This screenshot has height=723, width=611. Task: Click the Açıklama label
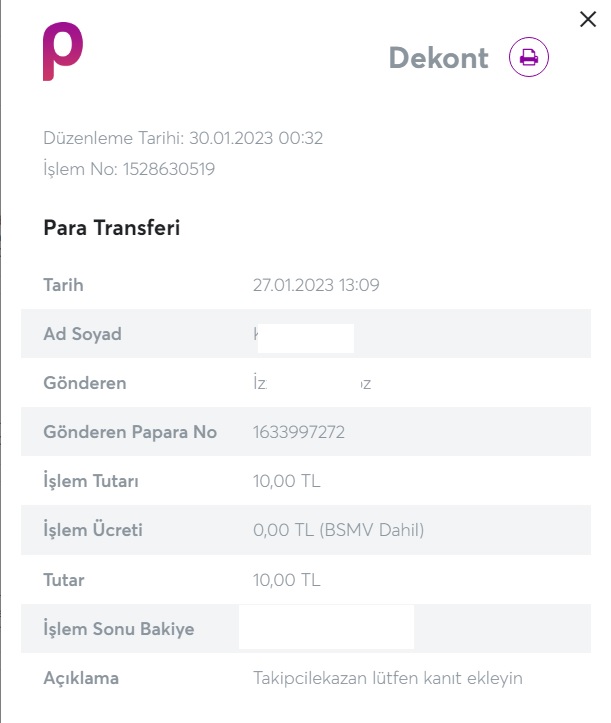point(81,677)
